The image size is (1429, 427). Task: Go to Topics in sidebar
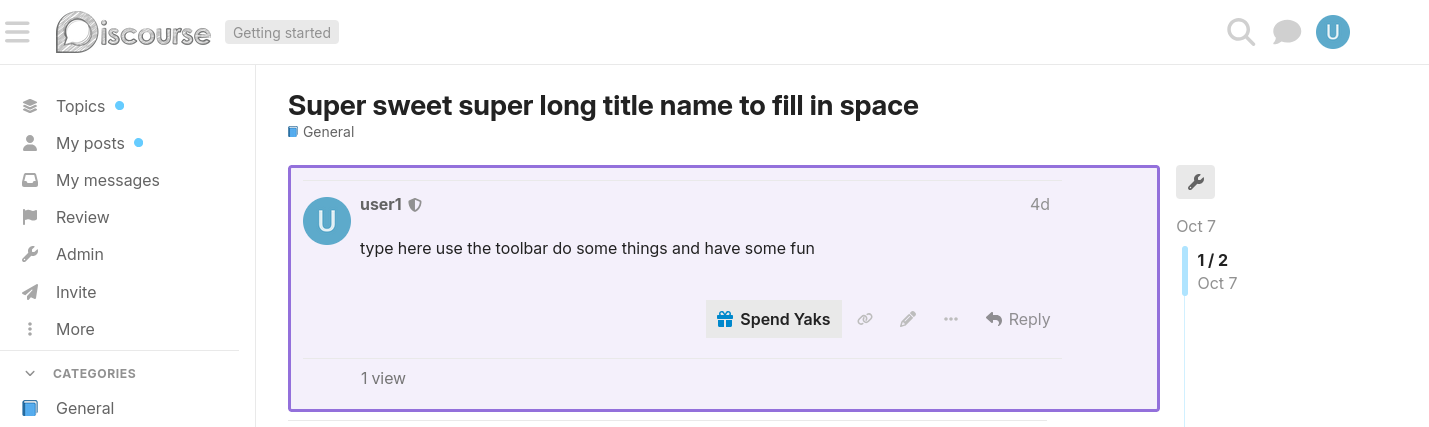[x=80, y=106]
